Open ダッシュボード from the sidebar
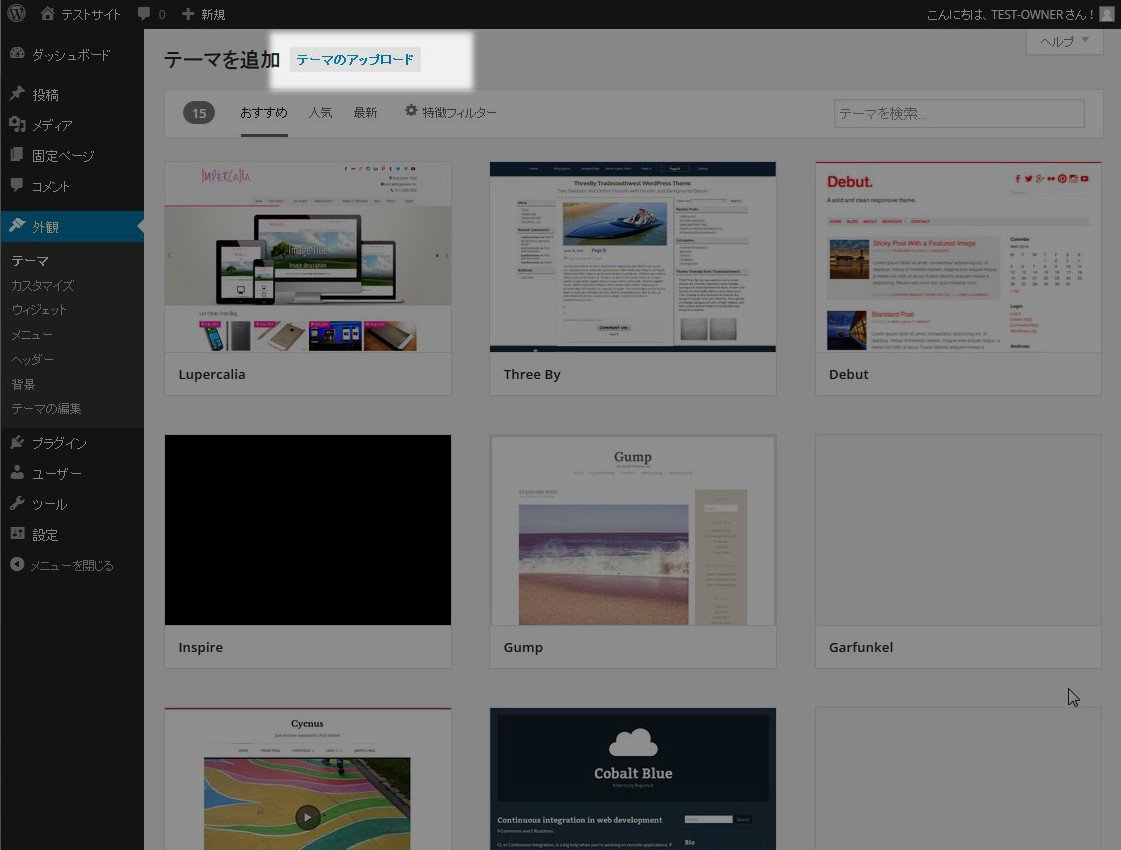The height and width of the screenshot is (850, 1121). pyautogui.click(x=70, y=55)
